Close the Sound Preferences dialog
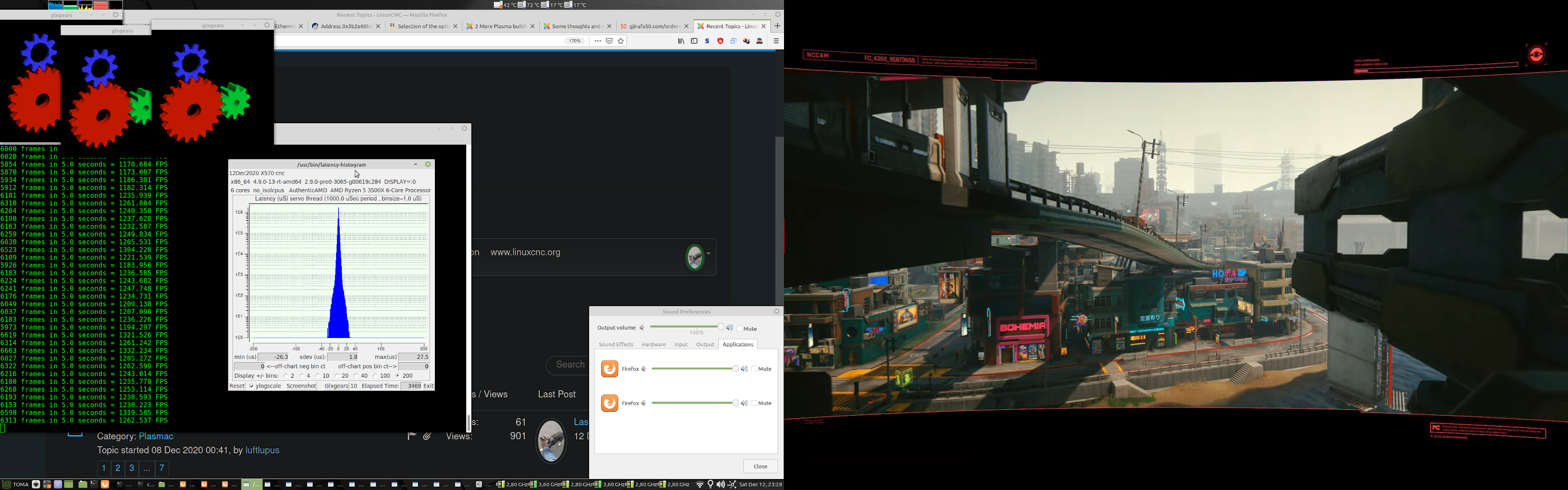1568x490 pixels. click(760, 466)
